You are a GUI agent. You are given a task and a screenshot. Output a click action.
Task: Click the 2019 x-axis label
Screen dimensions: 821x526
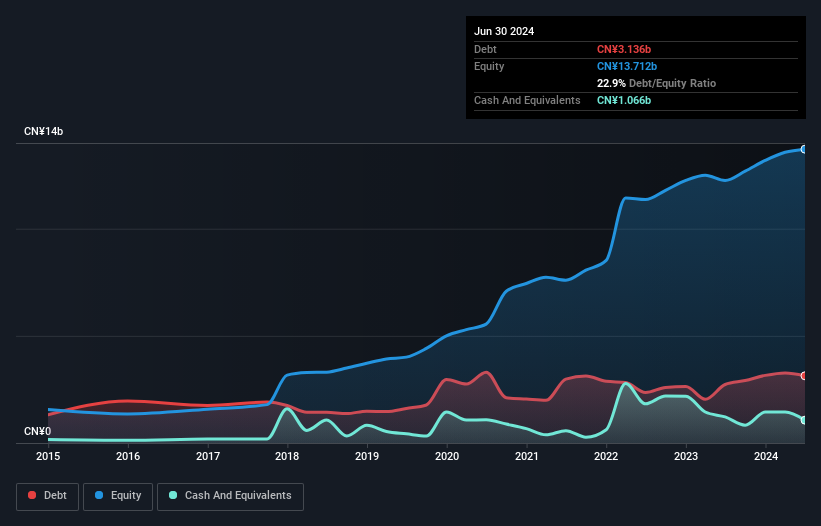point(367,456)
